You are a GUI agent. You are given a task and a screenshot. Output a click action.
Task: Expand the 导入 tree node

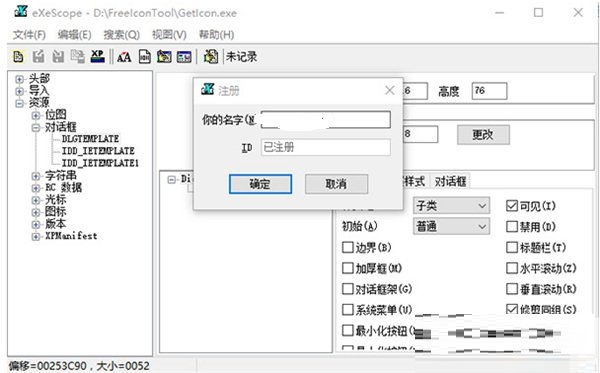(x=19, y=91)
